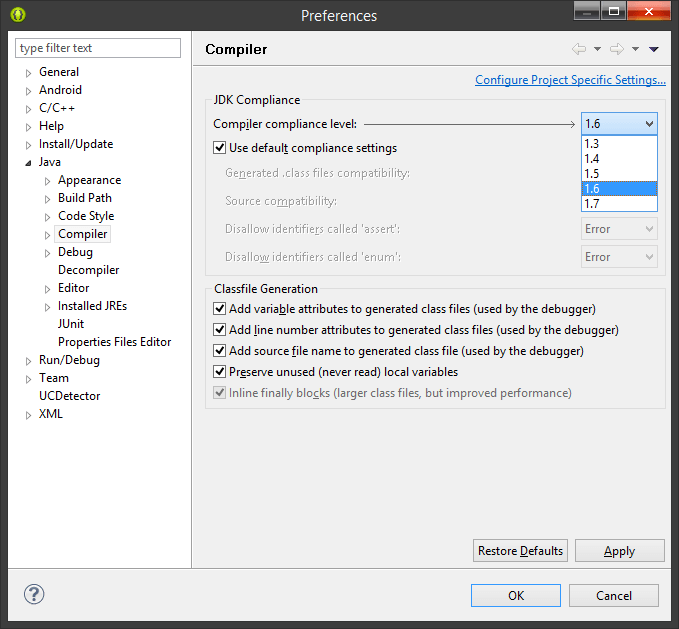Select 1.7 from compliance level list
Image resolution: width=679 pixels, height=629 pixels.
click(x=619, y=203)
